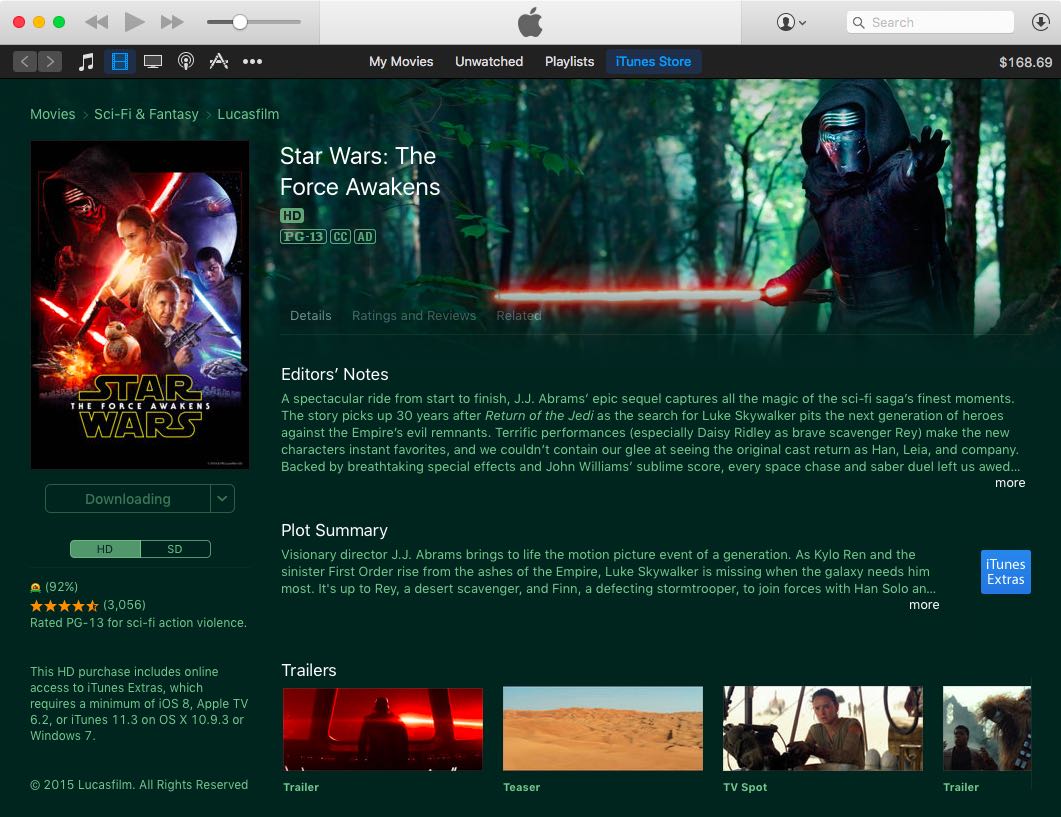Viewport: 1061px width, 817px height.
Task: Click the play button in toolbar
Action: [134, 22]
